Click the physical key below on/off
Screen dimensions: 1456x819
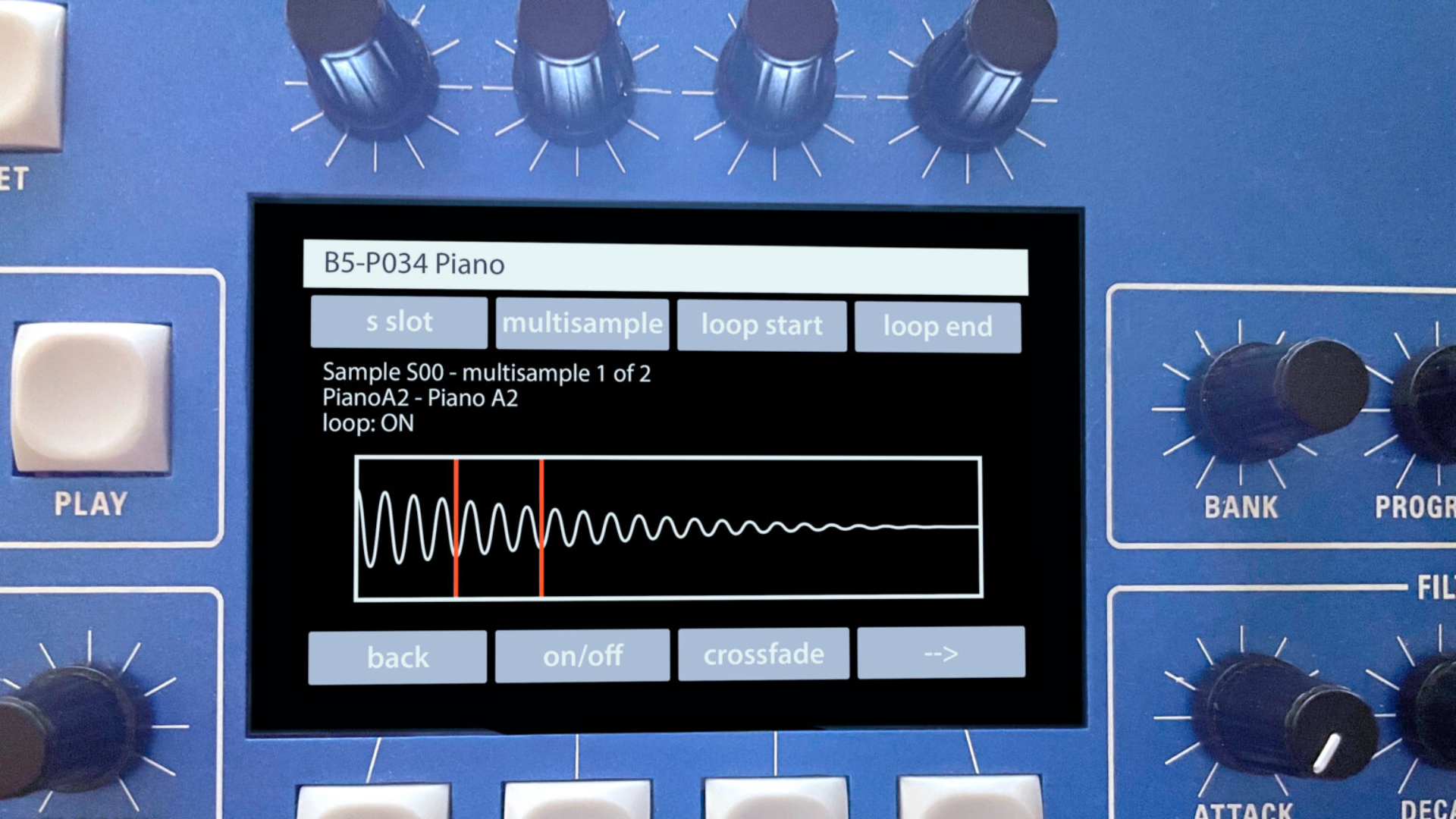[578, 800]
